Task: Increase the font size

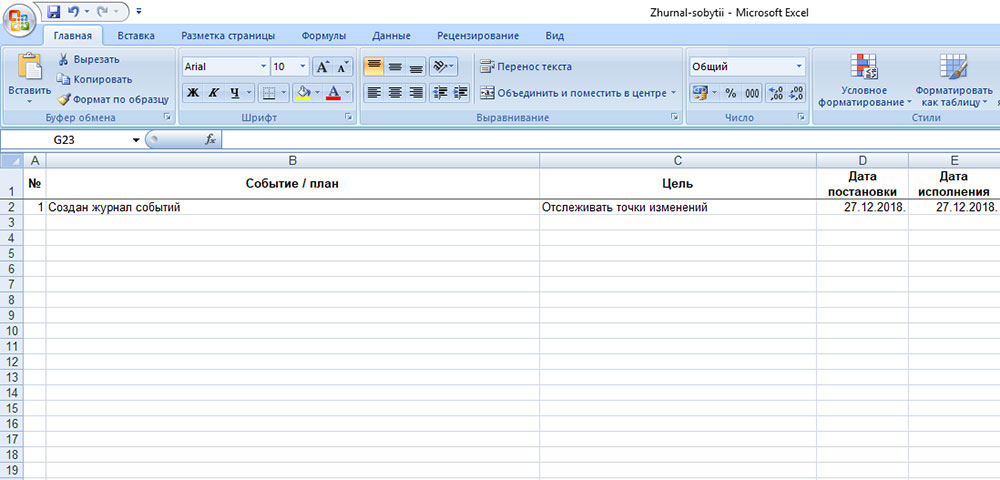Action: pyautogui.click(x=323, y=66)
